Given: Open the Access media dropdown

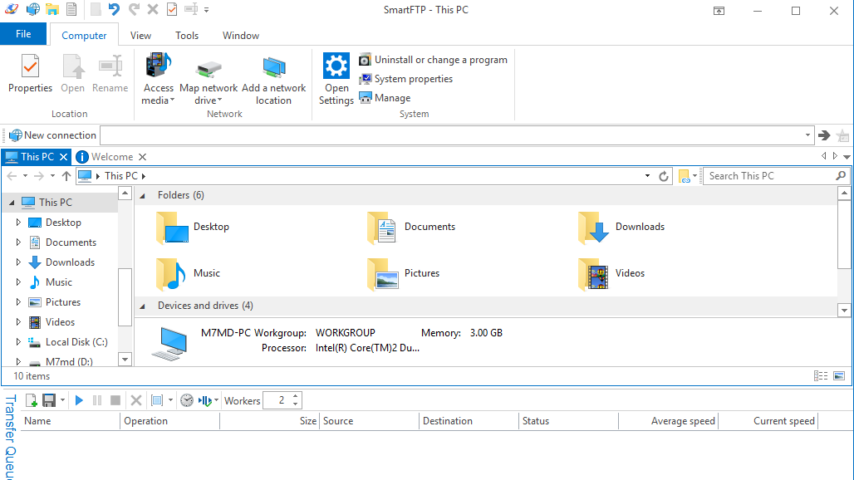Looking at the screenshot, I should [x=158, y=78].
